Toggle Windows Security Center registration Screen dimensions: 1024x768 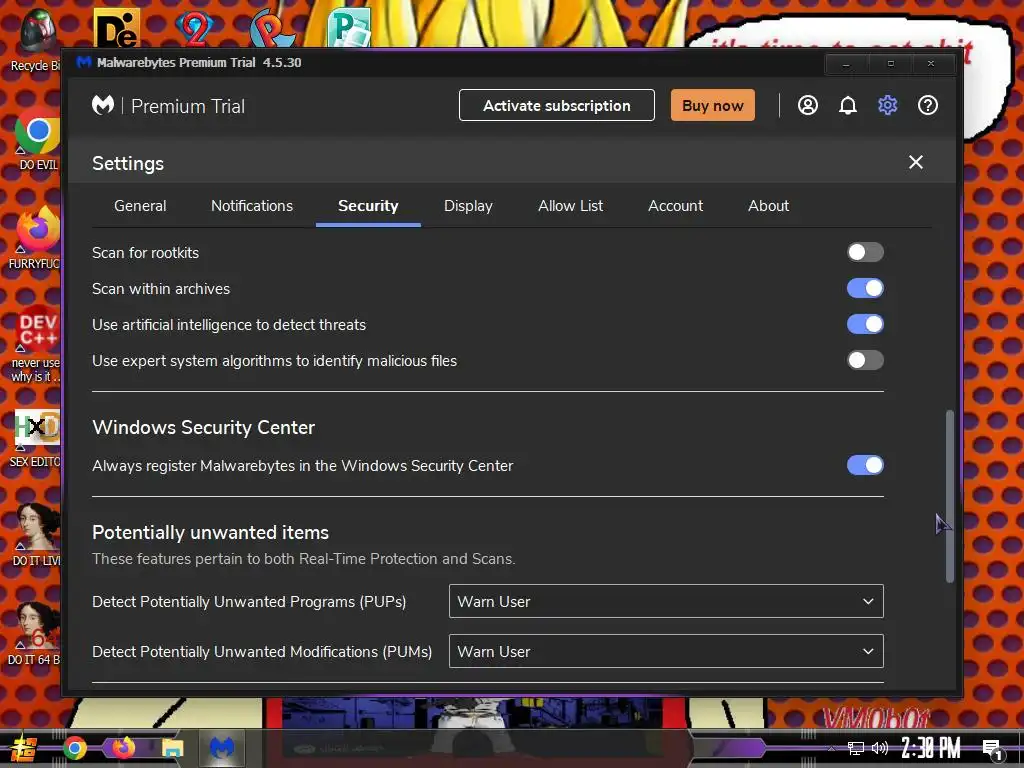tap(865, 465)
